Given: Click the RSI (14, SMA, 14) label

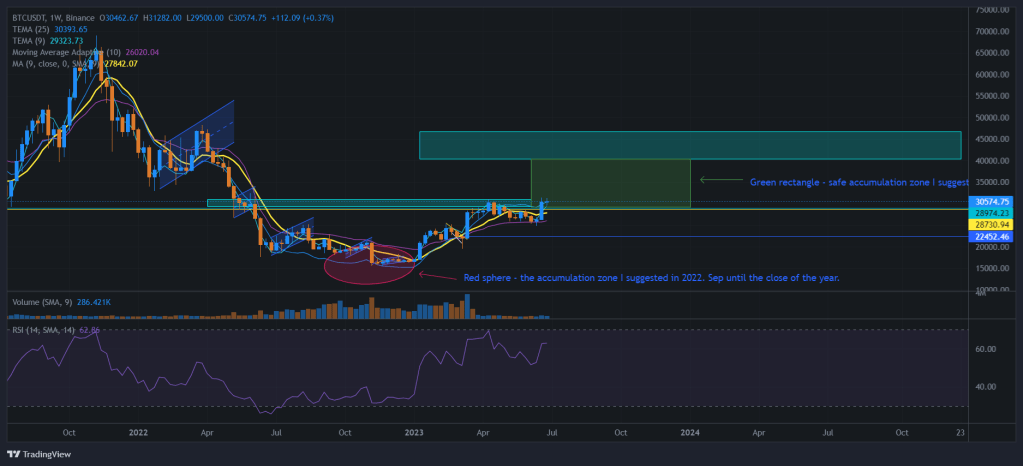Looking at the screenshot, I should click(47, 329).
